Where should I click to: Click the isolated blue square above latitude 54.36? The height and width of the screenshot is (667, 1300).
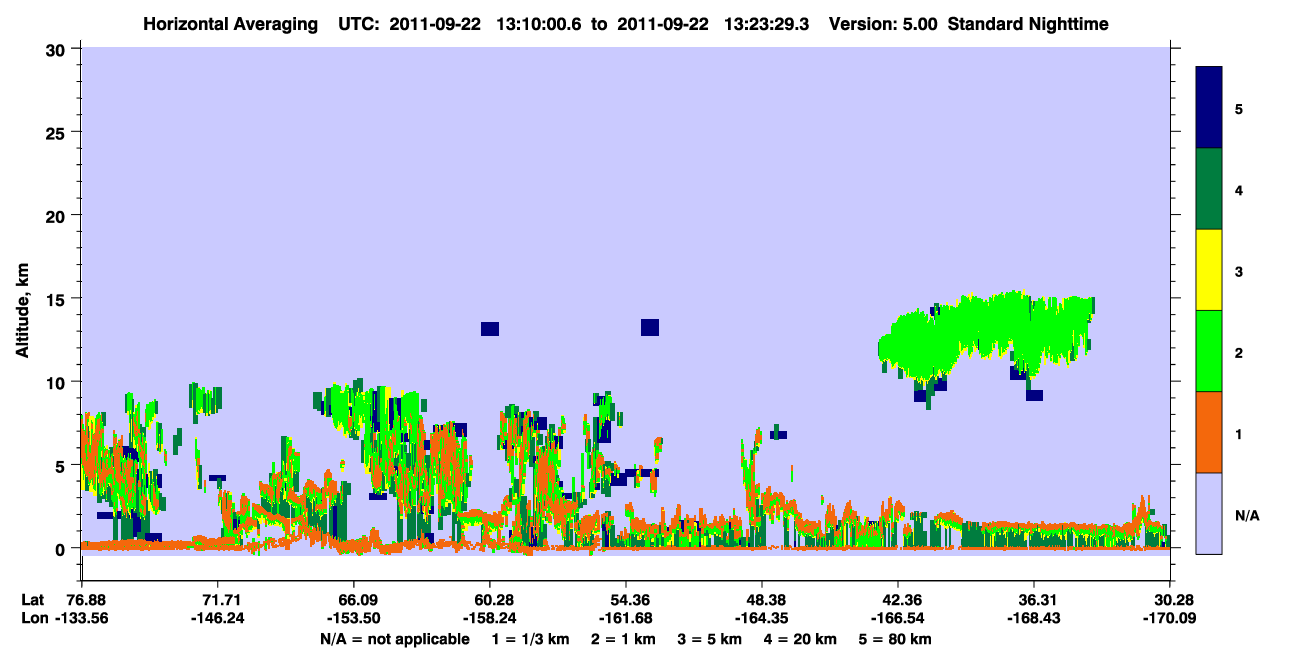(650, 327)
